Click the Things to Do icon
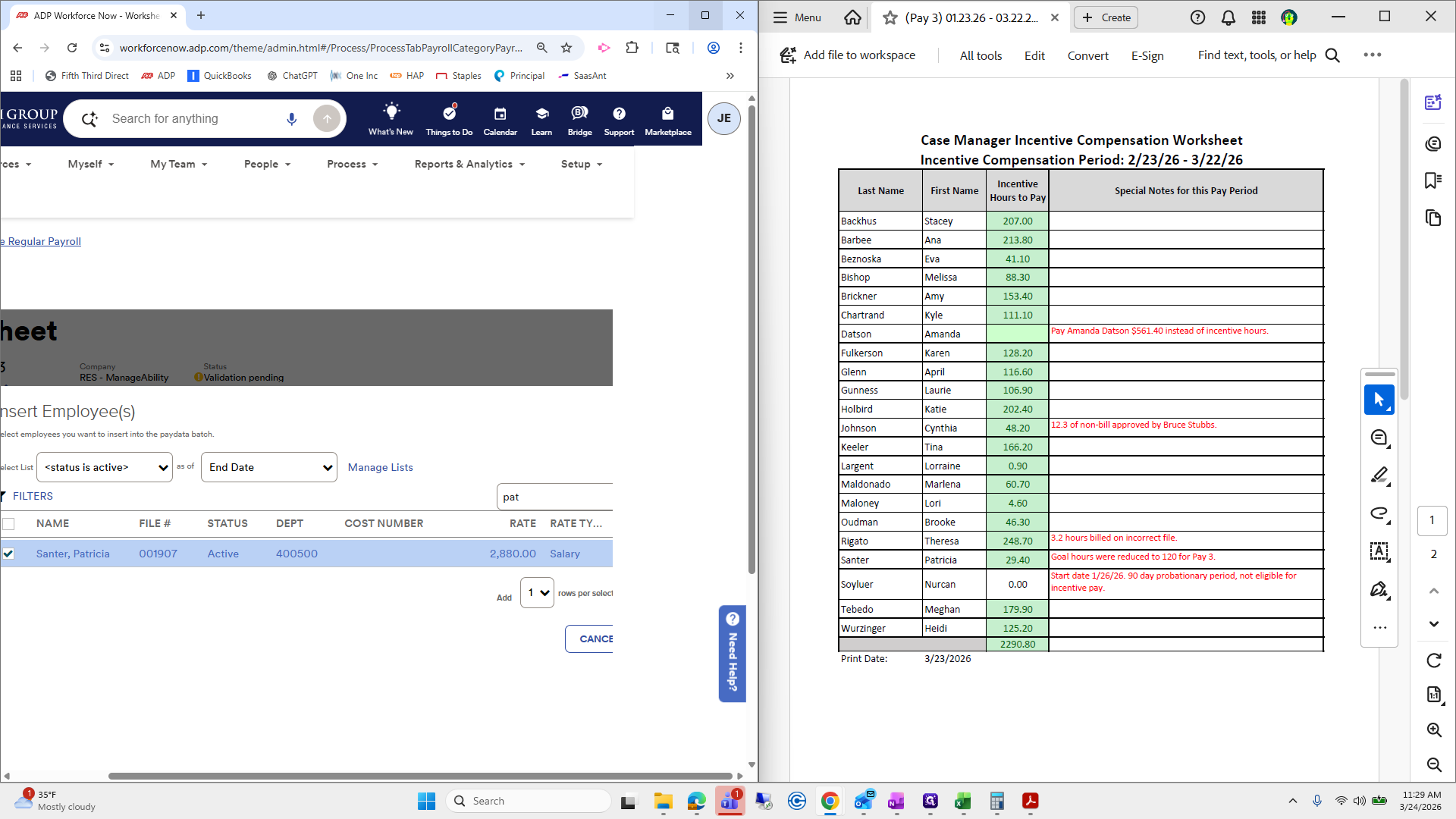1456x819 pixels. pos(449,119)
